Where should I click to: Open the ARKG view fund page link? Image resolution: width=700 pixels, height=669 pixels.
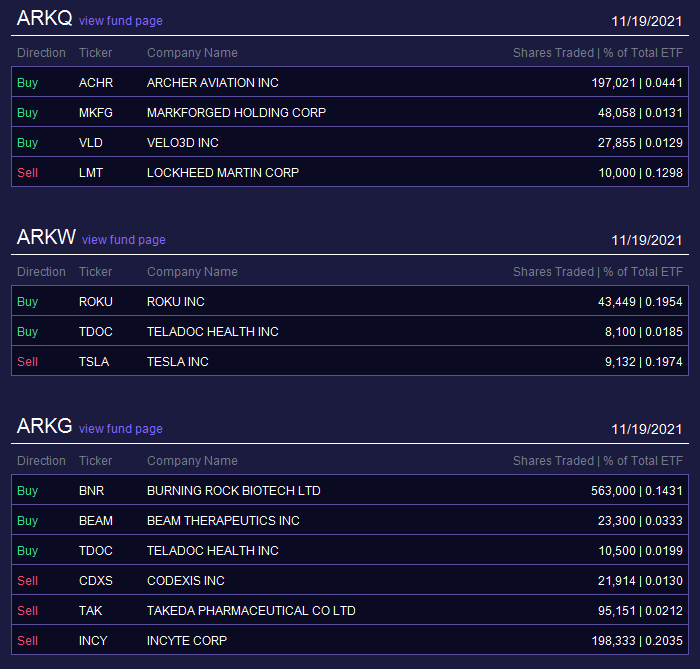click(x=121, y=429)
